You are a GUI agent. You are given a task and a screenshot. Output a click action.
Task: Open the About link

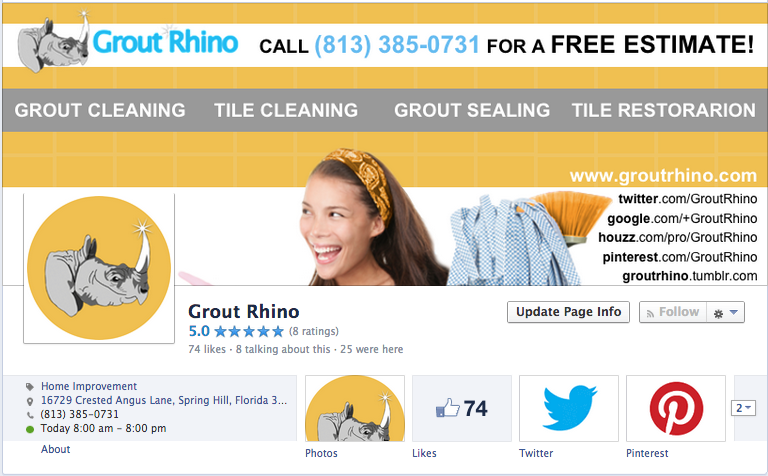[55, 449]
